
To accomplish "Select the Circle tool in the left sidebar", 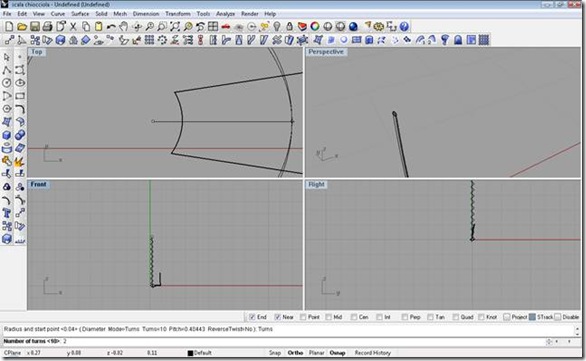I will pos(6,83).
